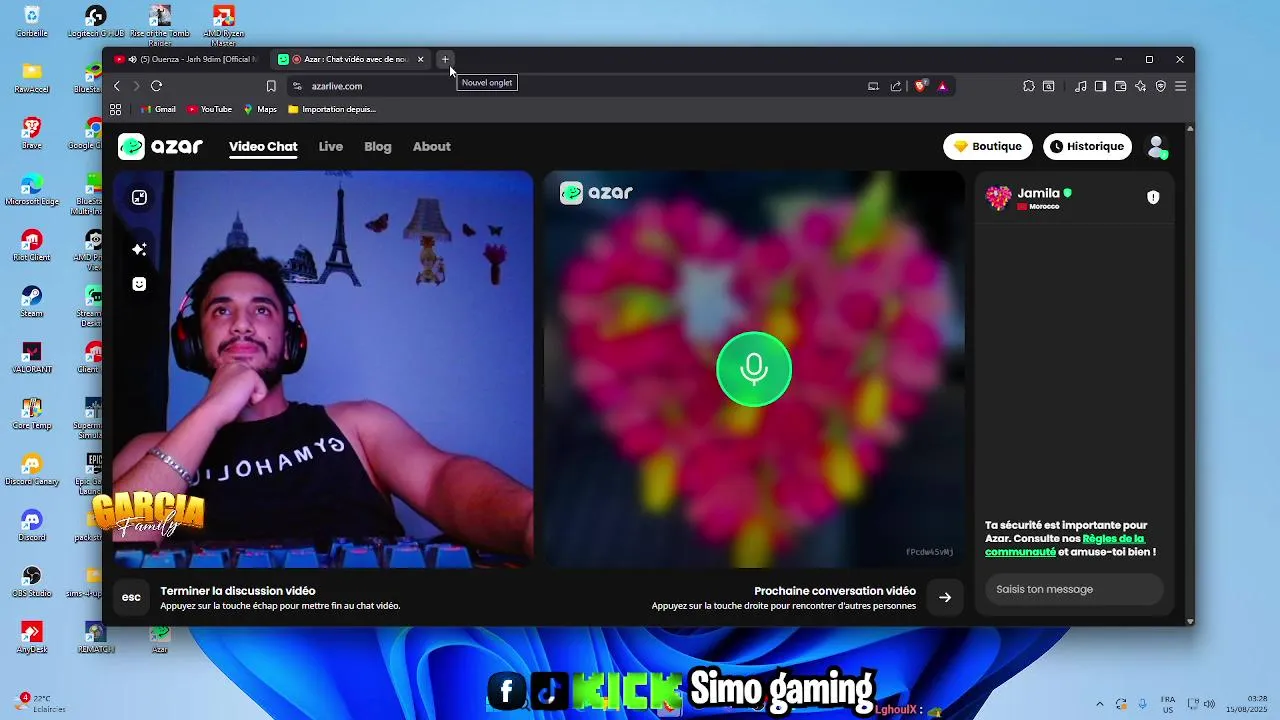Select the OBS Studio desktop shortcut
Viewport: 1280px width, 720px height.
click(x=31, y=581)
